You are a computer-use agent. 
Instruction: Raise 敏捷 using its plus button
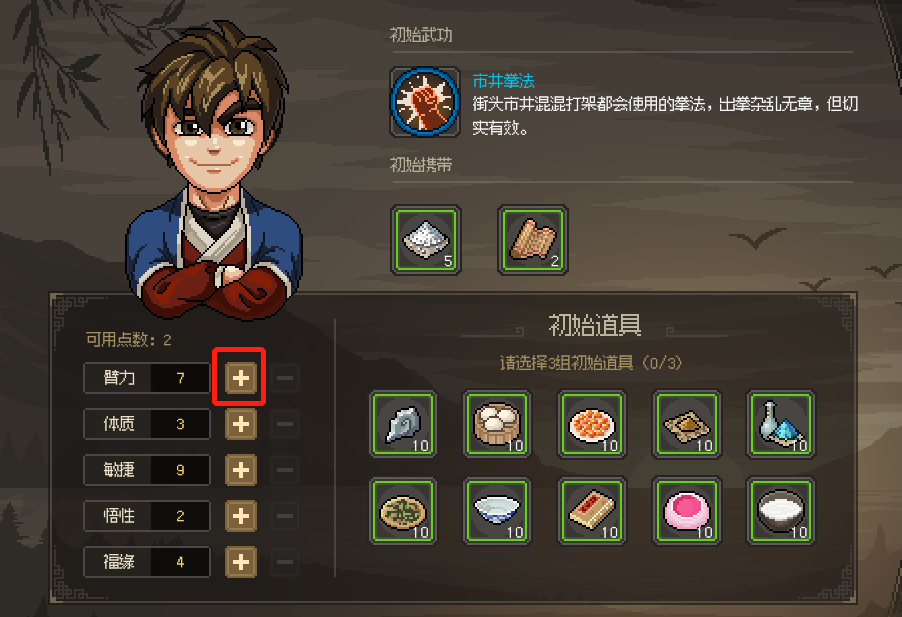tap(240, 470)
